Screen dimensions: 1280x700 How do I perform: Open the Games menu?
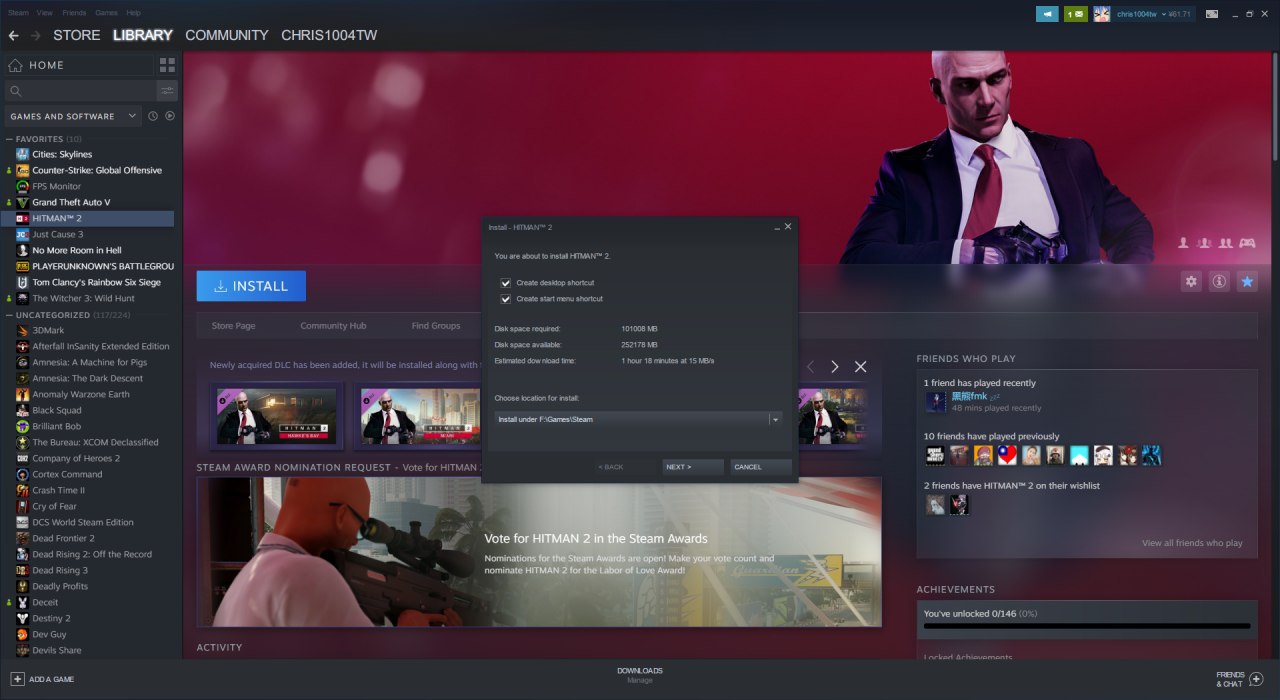pos(106,13)
